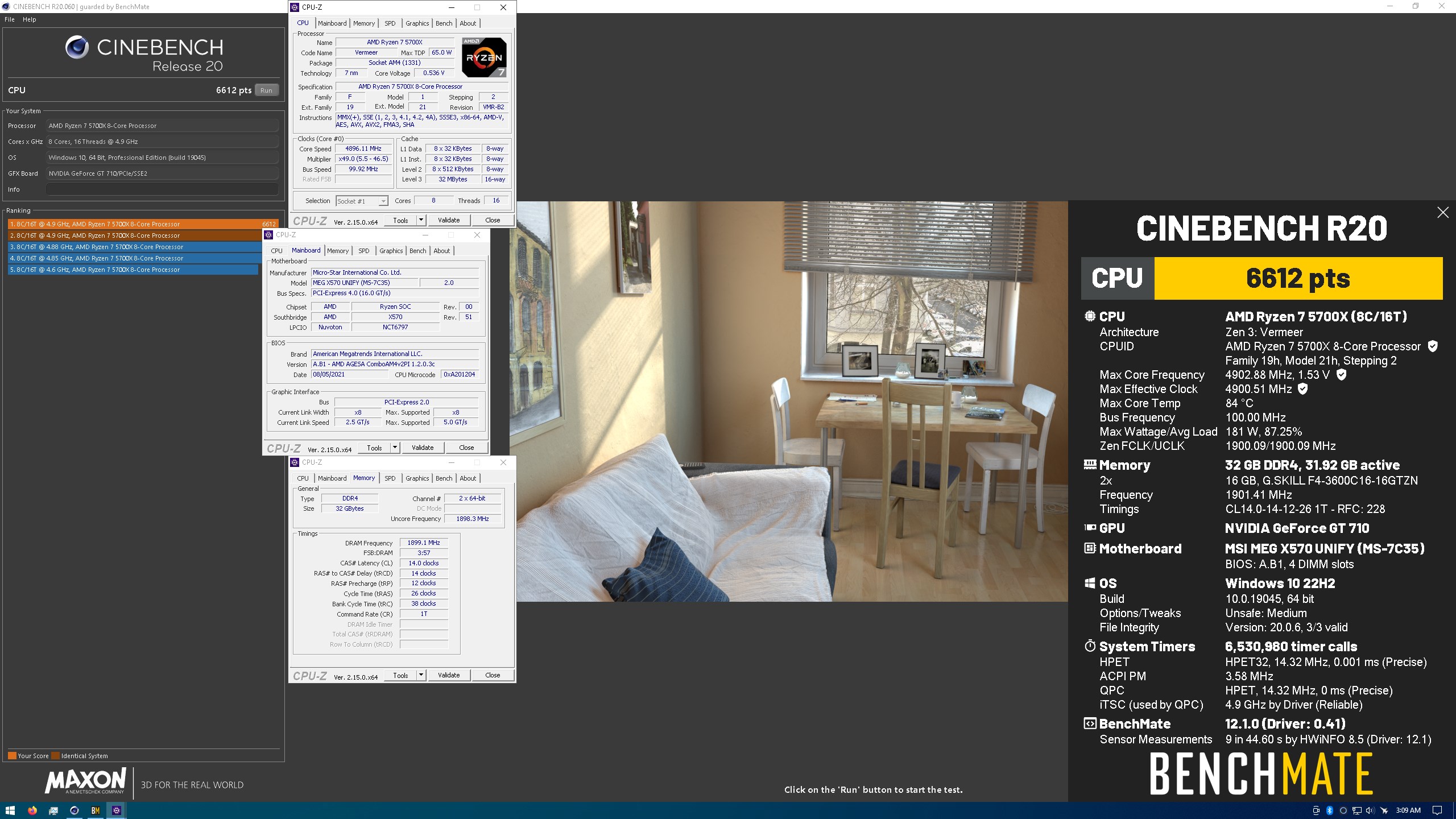Click Tools button in Mainboard CPU-Z window
Screen dimensions: 1456x819
(374, 448)
